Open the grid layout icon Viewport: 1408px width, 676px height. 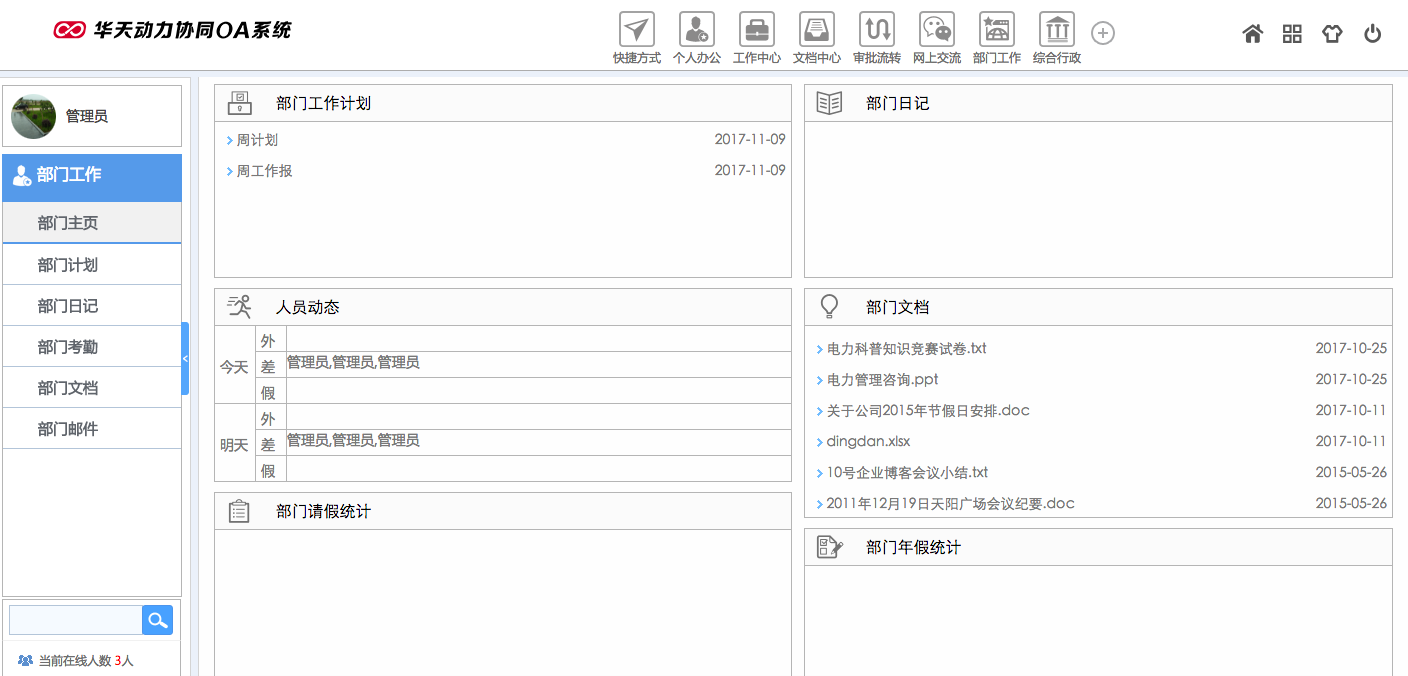point(1292,34)
